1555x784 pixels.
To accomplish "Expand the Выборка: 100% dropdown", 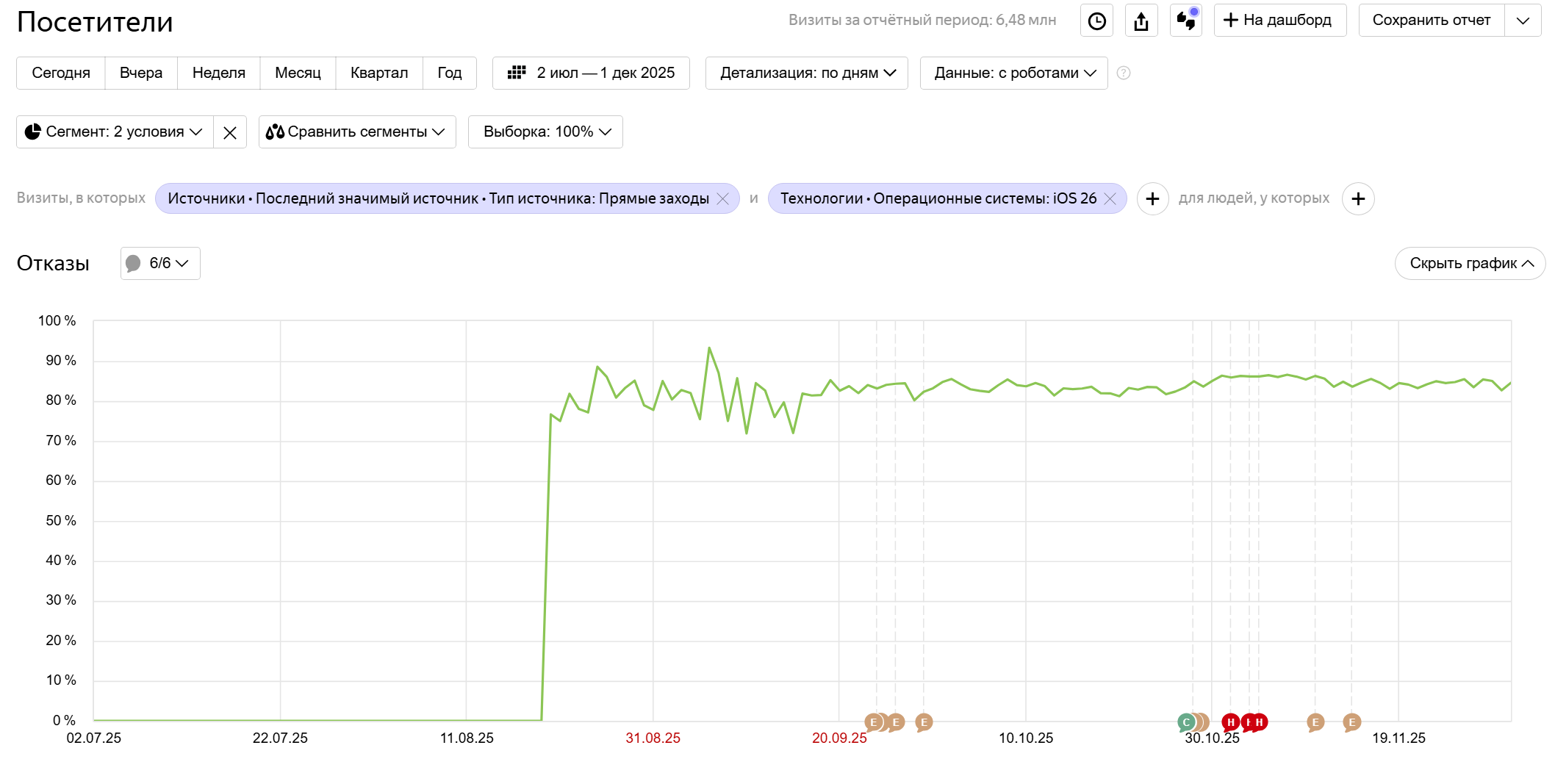I will [545, 132].
